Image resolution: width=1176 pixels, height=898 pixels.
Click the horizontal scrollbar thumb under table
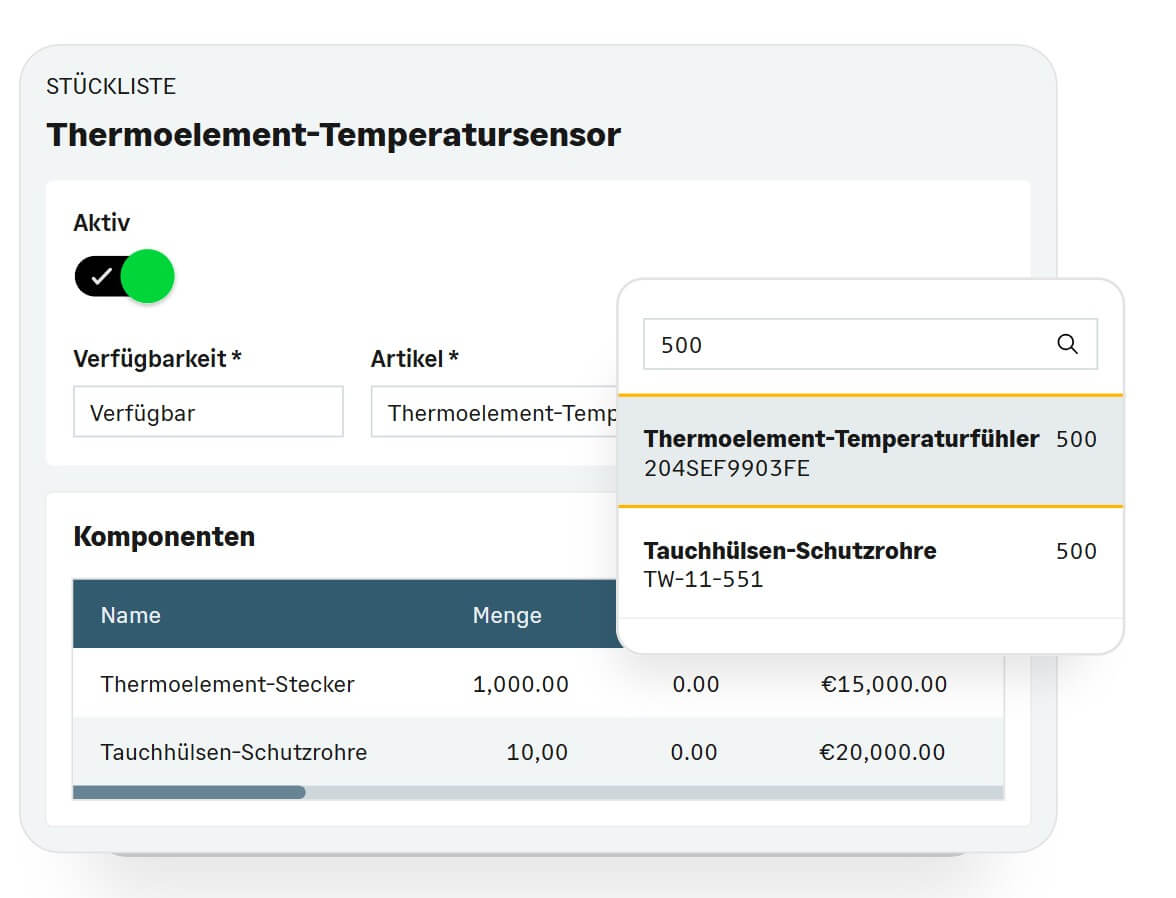[x=189, y=792]
